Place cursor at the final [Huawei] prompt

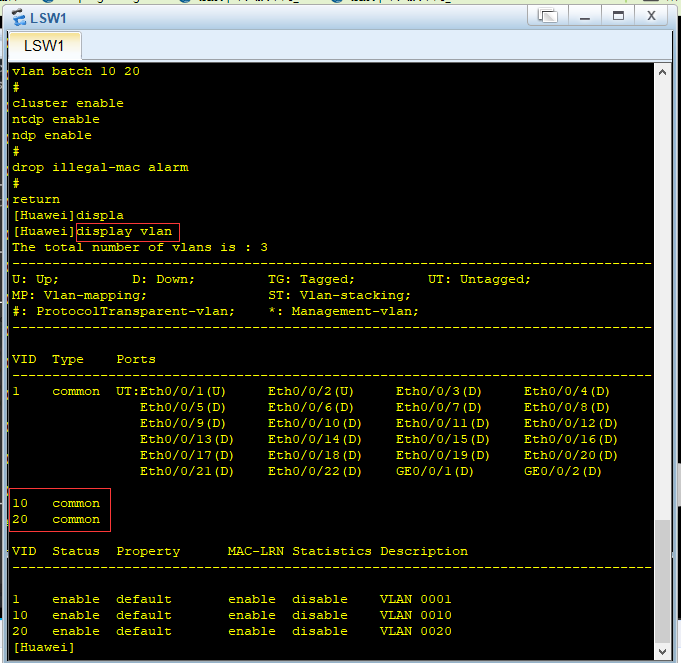[44, 647]
